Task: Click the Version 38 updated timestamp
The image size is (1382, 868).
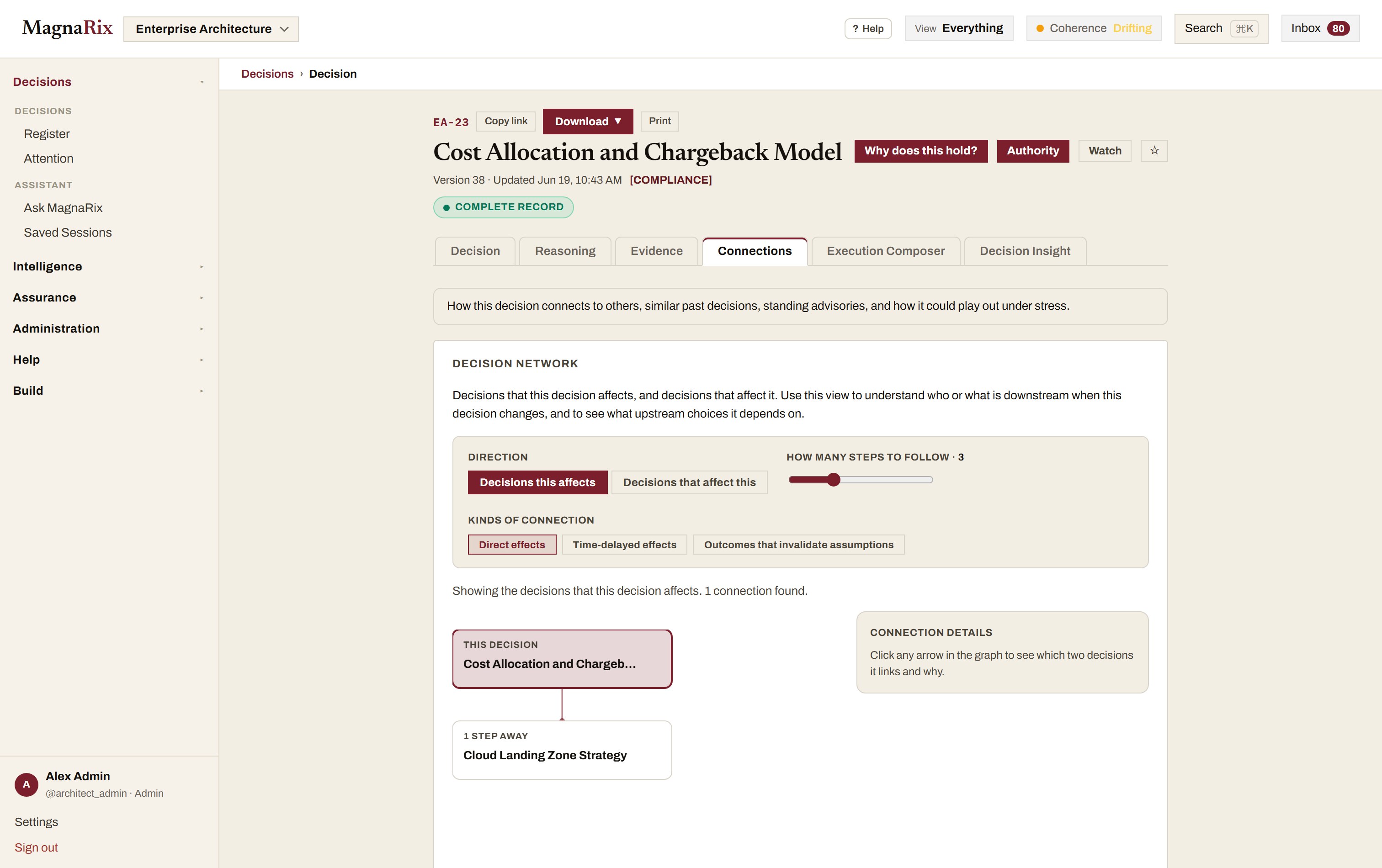Action: pos(527,180)
